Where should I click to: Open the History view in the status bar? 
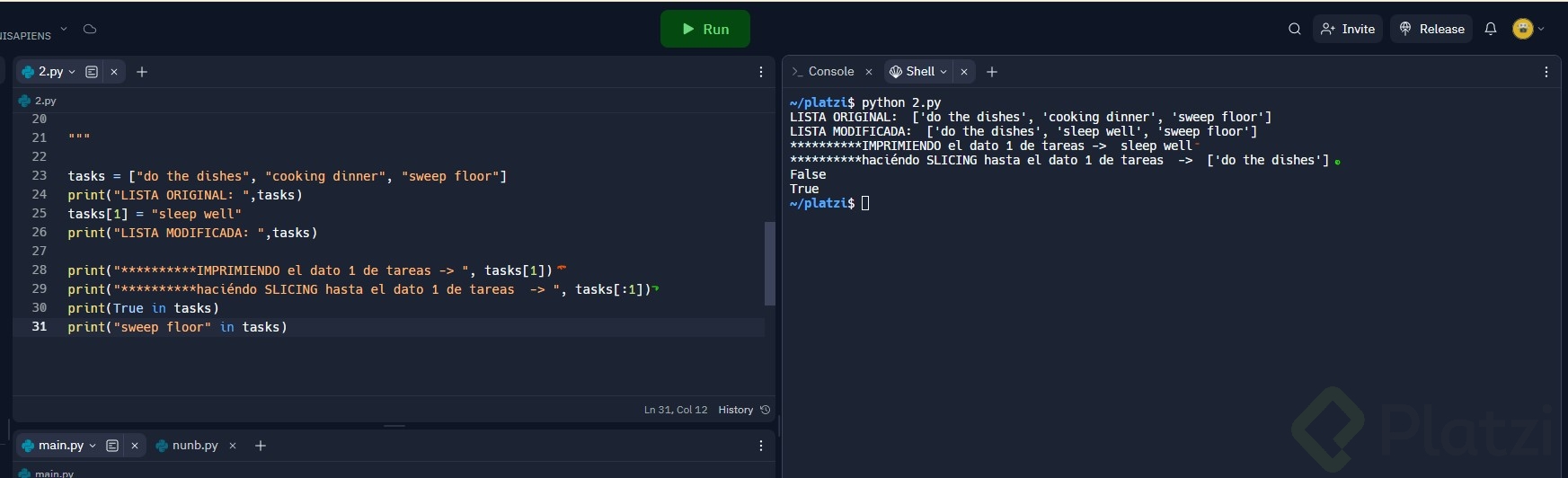(743, 410)
